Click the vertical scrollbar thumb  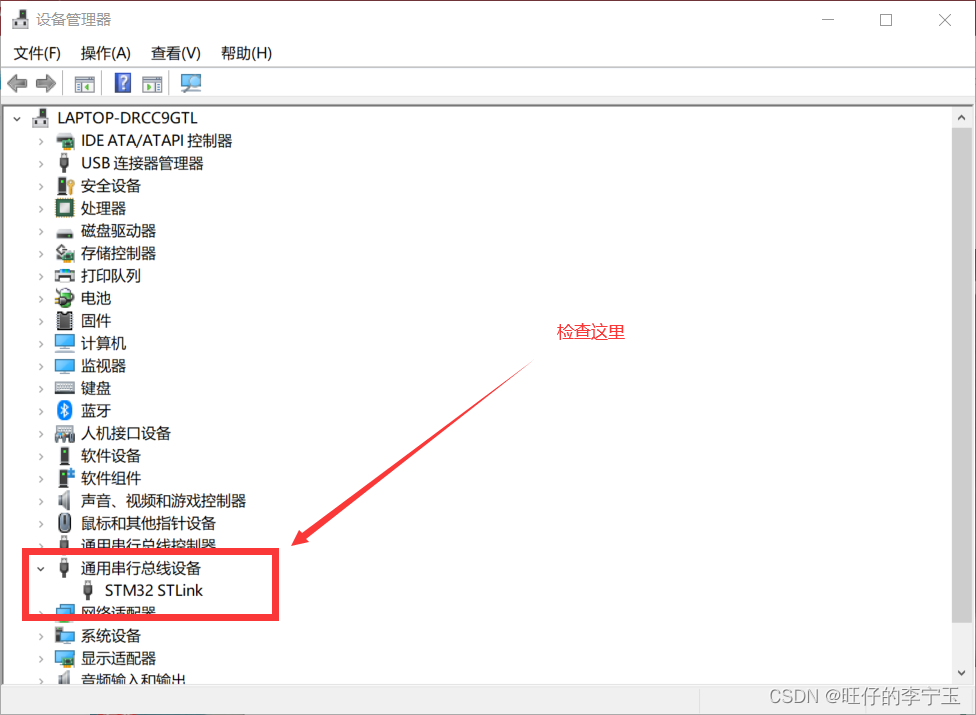click(962, 375)
